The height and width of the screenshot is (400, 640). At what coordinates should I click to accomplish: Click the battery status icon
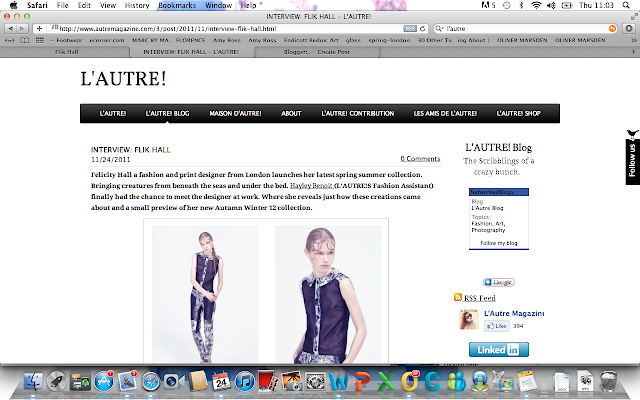click(x=567, y=5)
